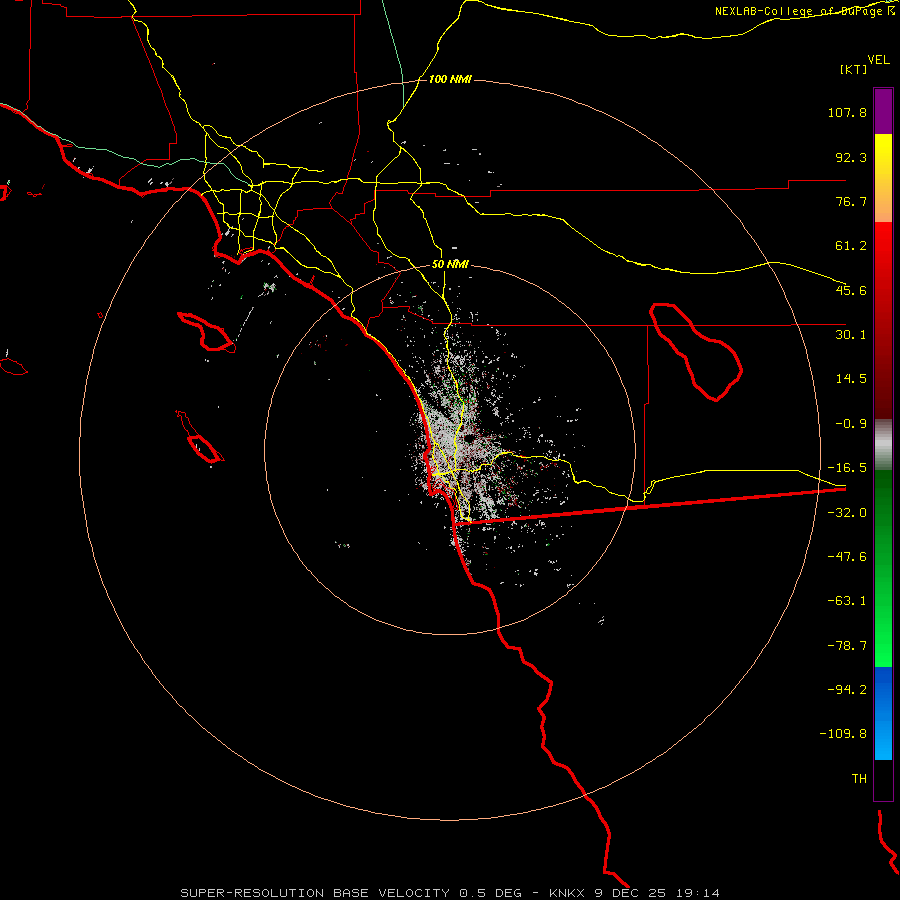Click the 30.1 velocity scale value
This screenshot has width=900, height=900.
coord(851,335)
